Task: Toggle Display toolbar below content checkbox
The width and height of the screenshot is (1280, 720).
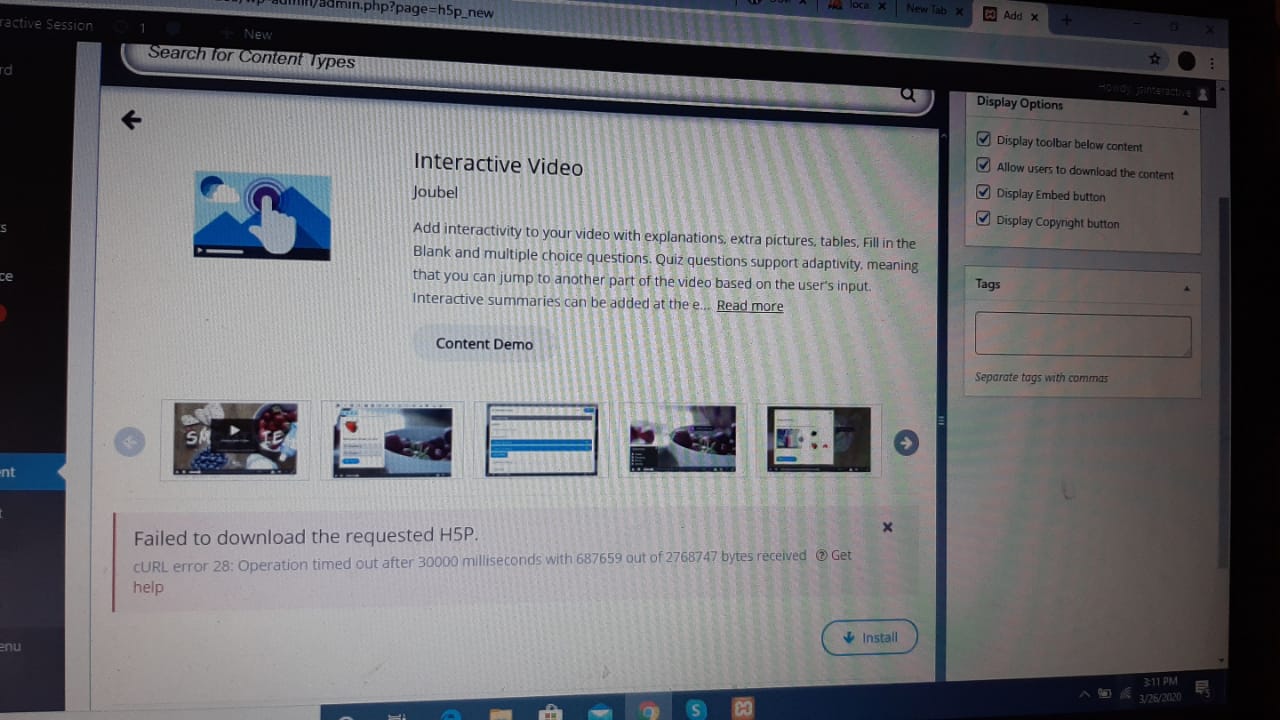Action: 983,139
